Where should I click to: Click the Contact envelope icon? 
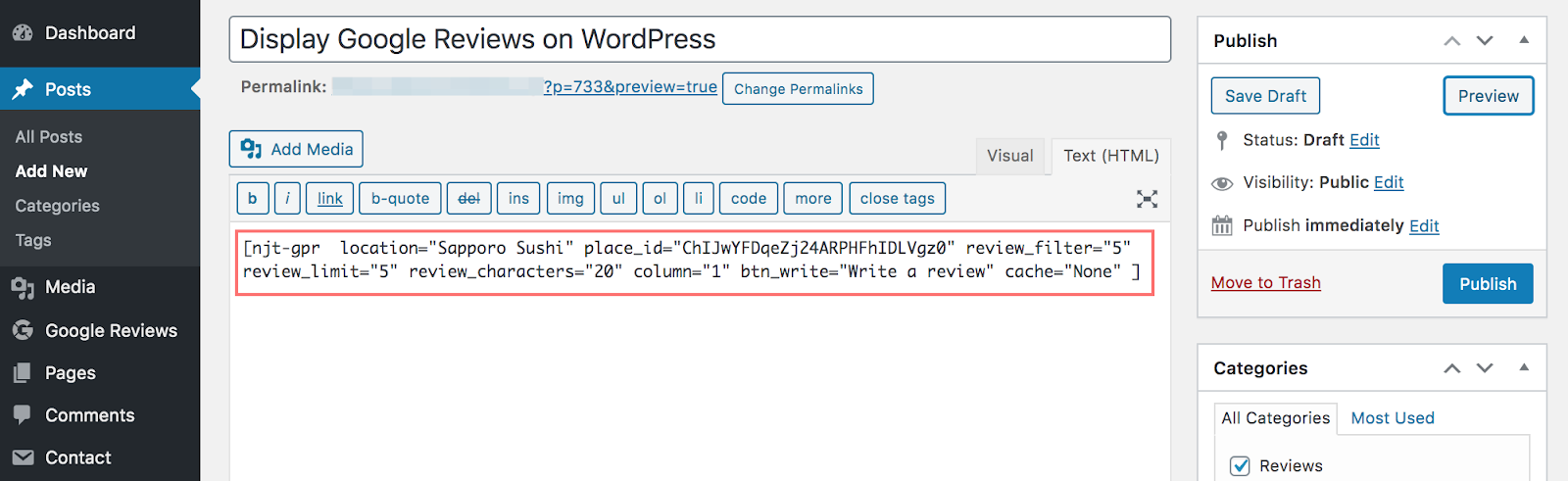tap(23, 457)
